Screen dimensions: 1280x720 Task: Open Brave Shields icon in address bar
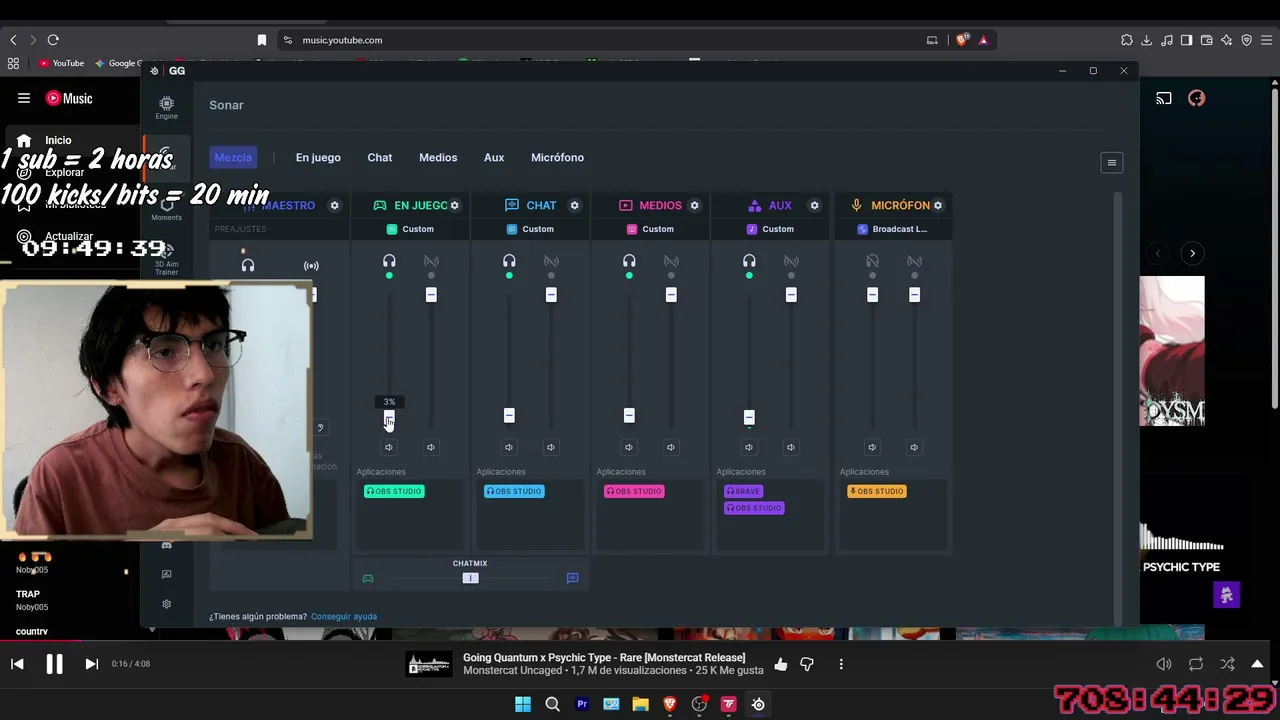pyautogui.click(x=962, y=40)
